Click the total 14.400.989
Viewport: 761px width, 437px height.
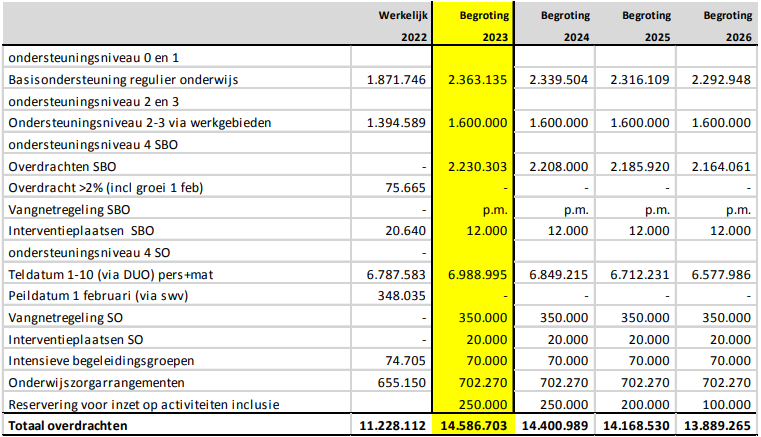click(x=555, y=426)
